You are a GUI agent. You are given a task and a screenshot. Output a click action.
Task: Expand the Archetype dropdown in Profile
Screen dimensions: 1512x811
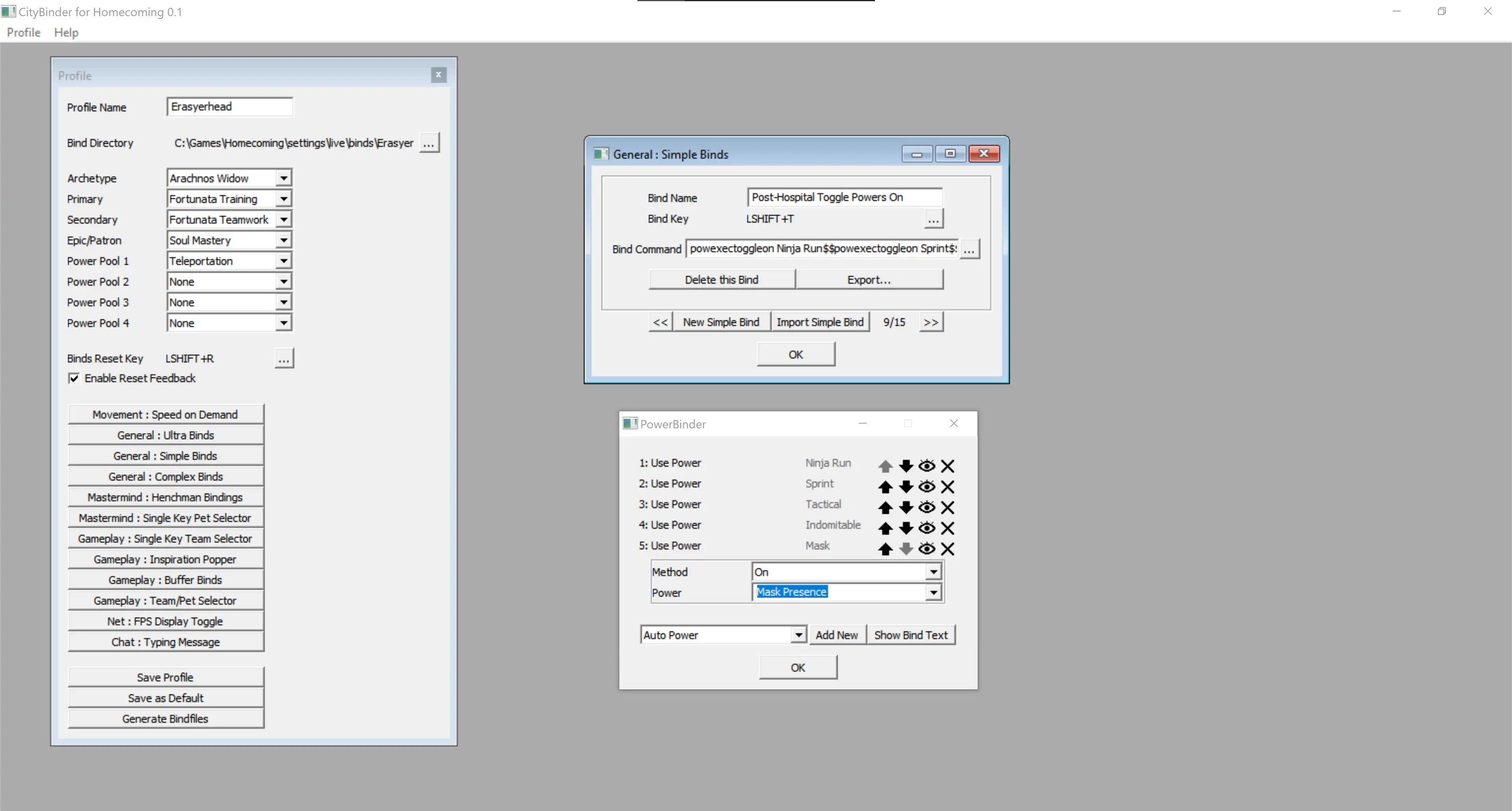(283, 178)
